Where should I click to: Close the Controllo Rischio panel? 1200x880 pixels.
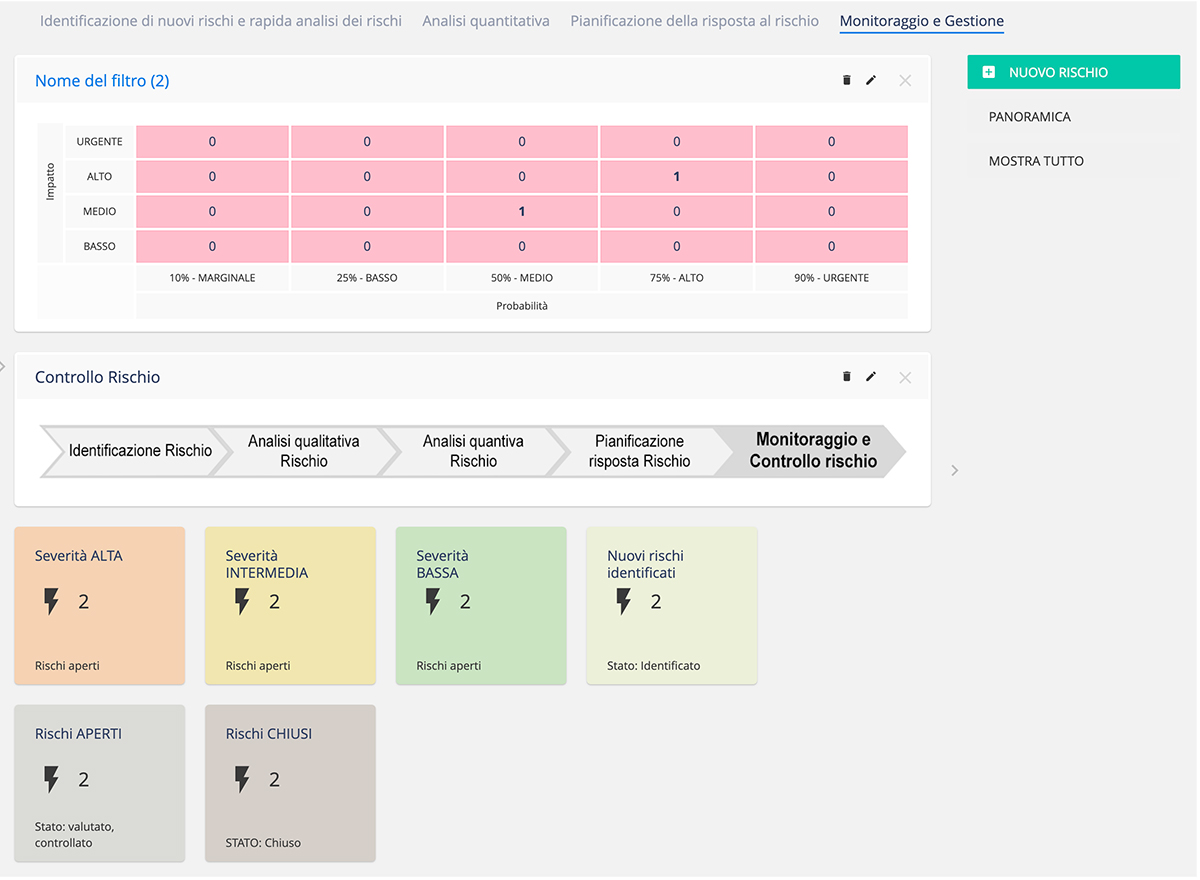coord(905,377)
